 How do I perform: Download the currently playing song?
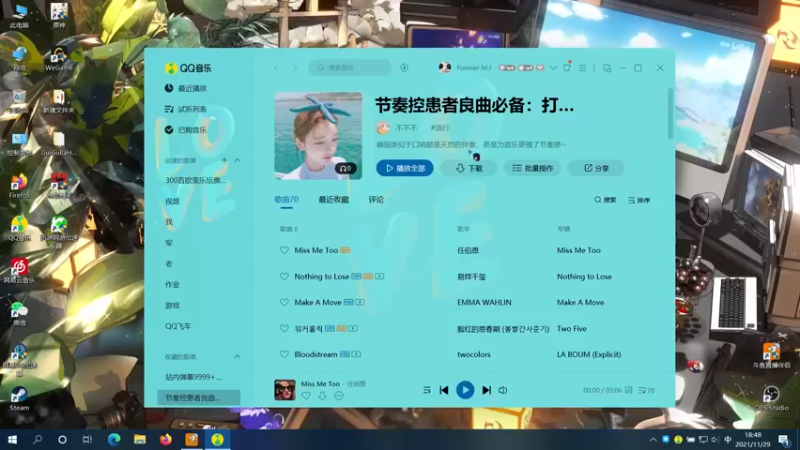coord(322,396)
